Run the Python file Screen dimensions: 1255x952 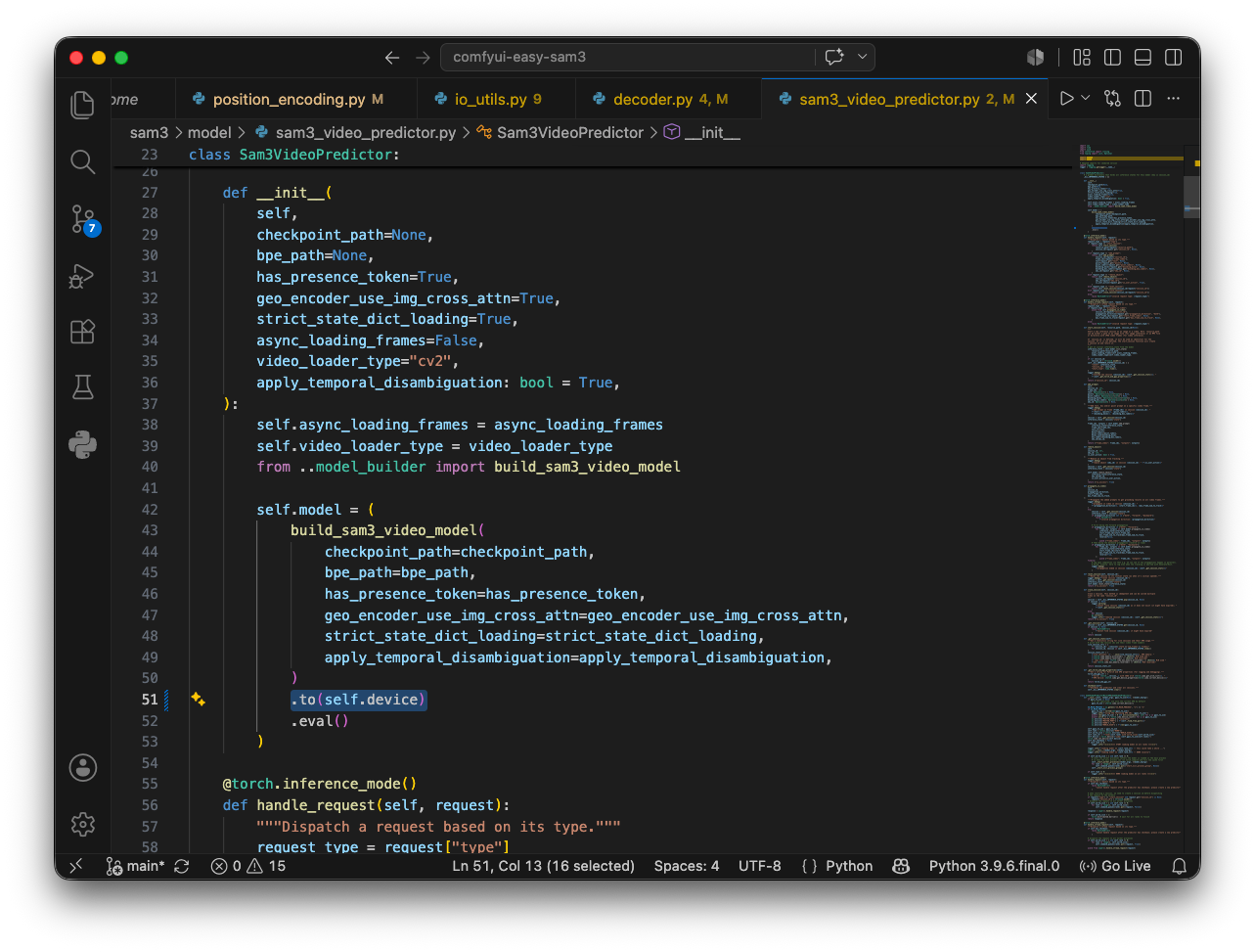1067,98
